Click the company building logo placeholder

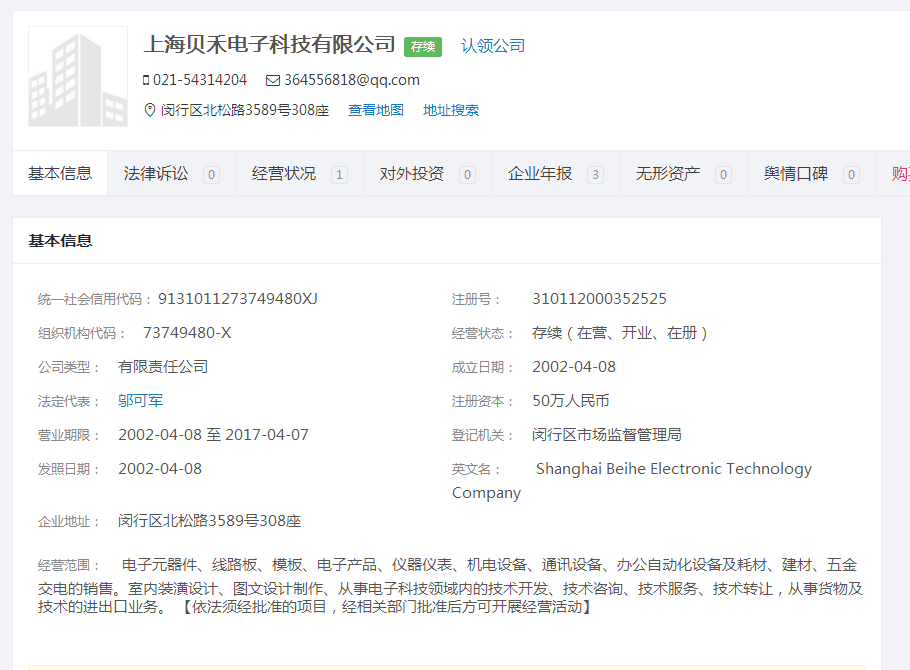click(x=78, y=77)
